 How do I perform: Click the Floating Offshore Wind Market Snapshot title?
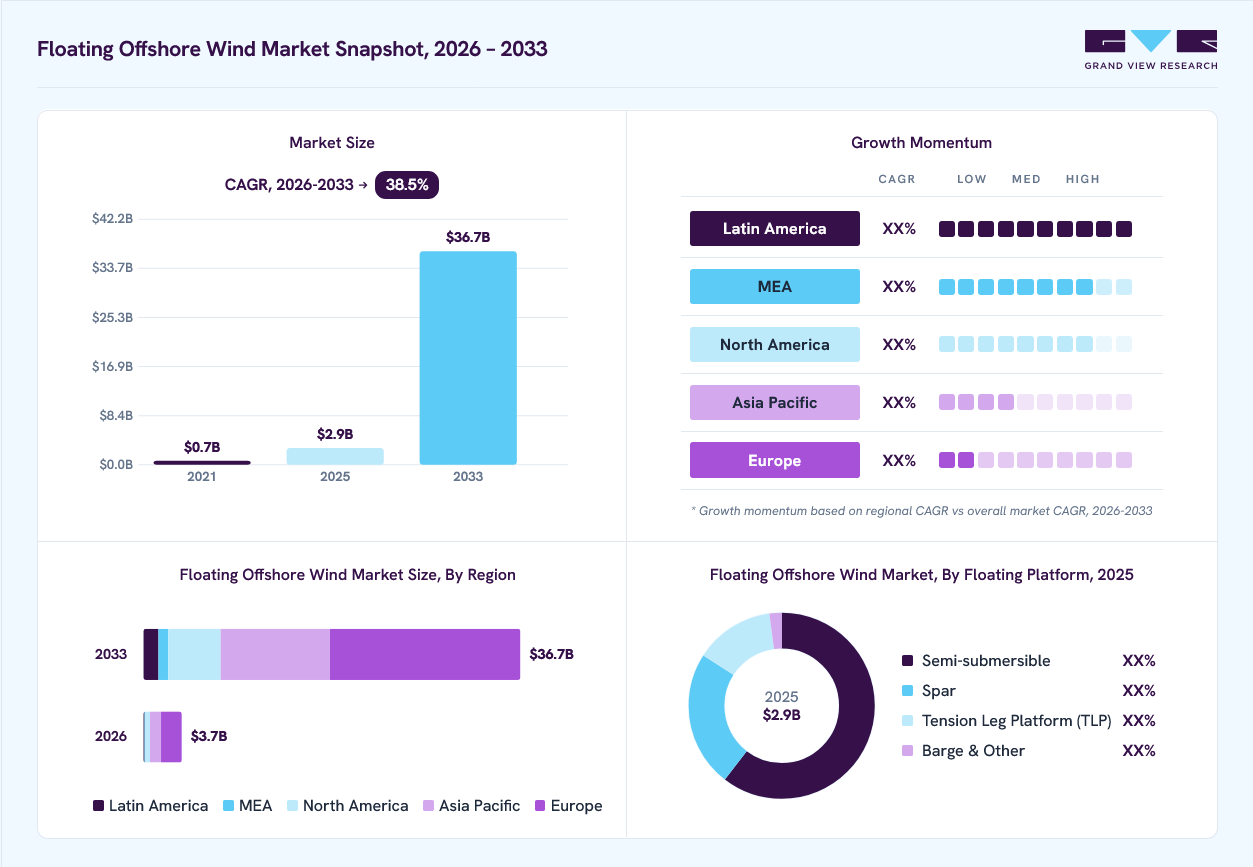[292, 48]
